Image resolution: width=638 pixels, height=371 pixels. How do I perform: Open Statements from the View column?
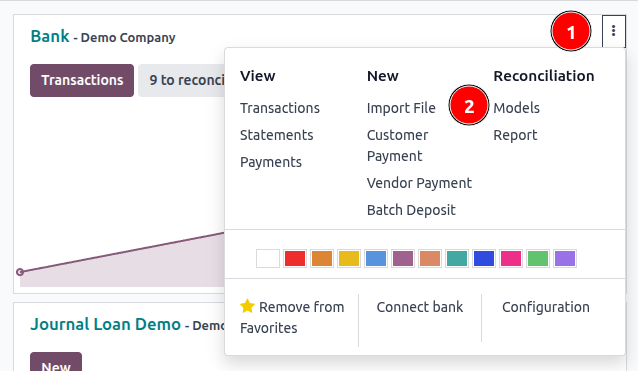coord(277,135)
